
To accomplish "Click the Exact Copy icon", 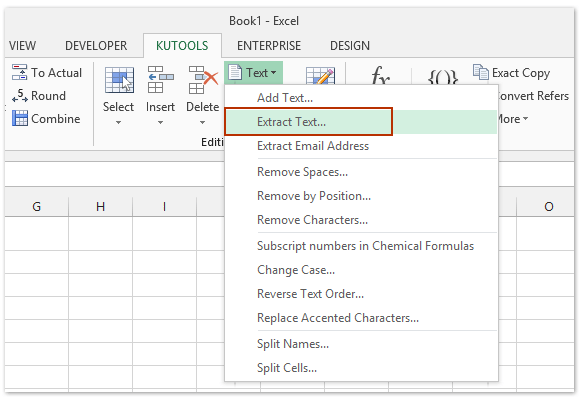I will click(481, 72).
